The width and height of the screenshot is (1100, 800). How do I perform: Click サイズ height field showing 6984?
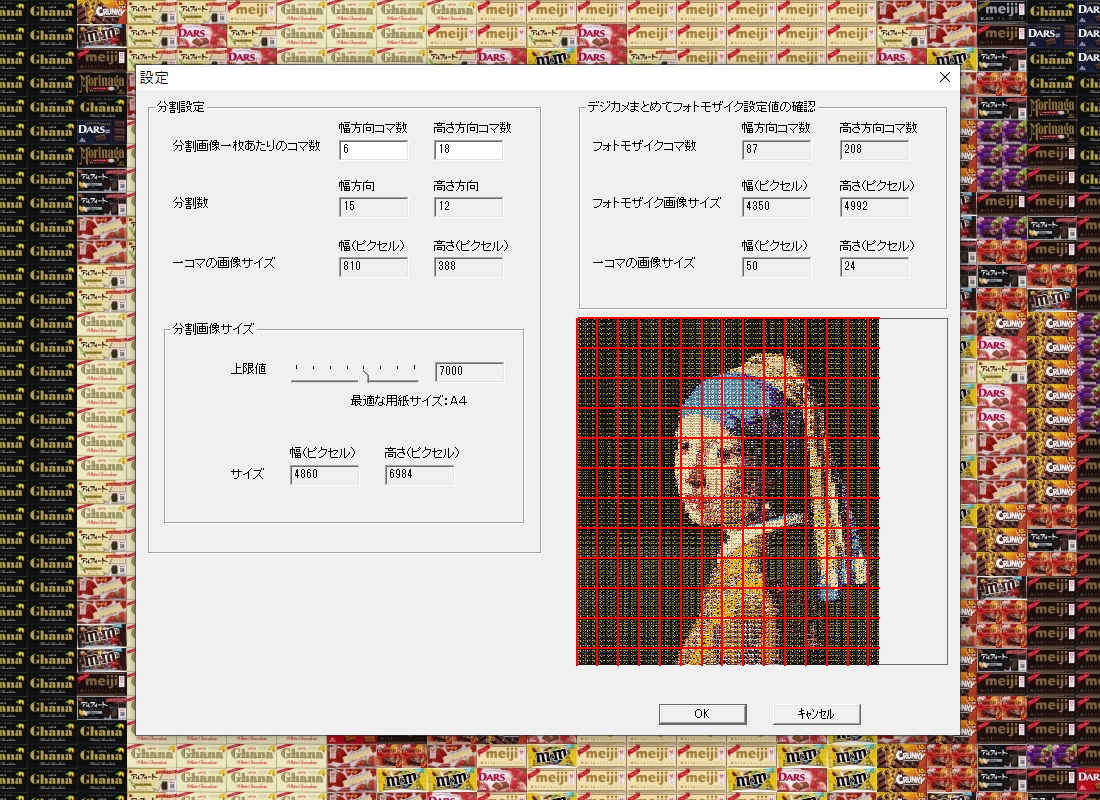pos(420,474)
